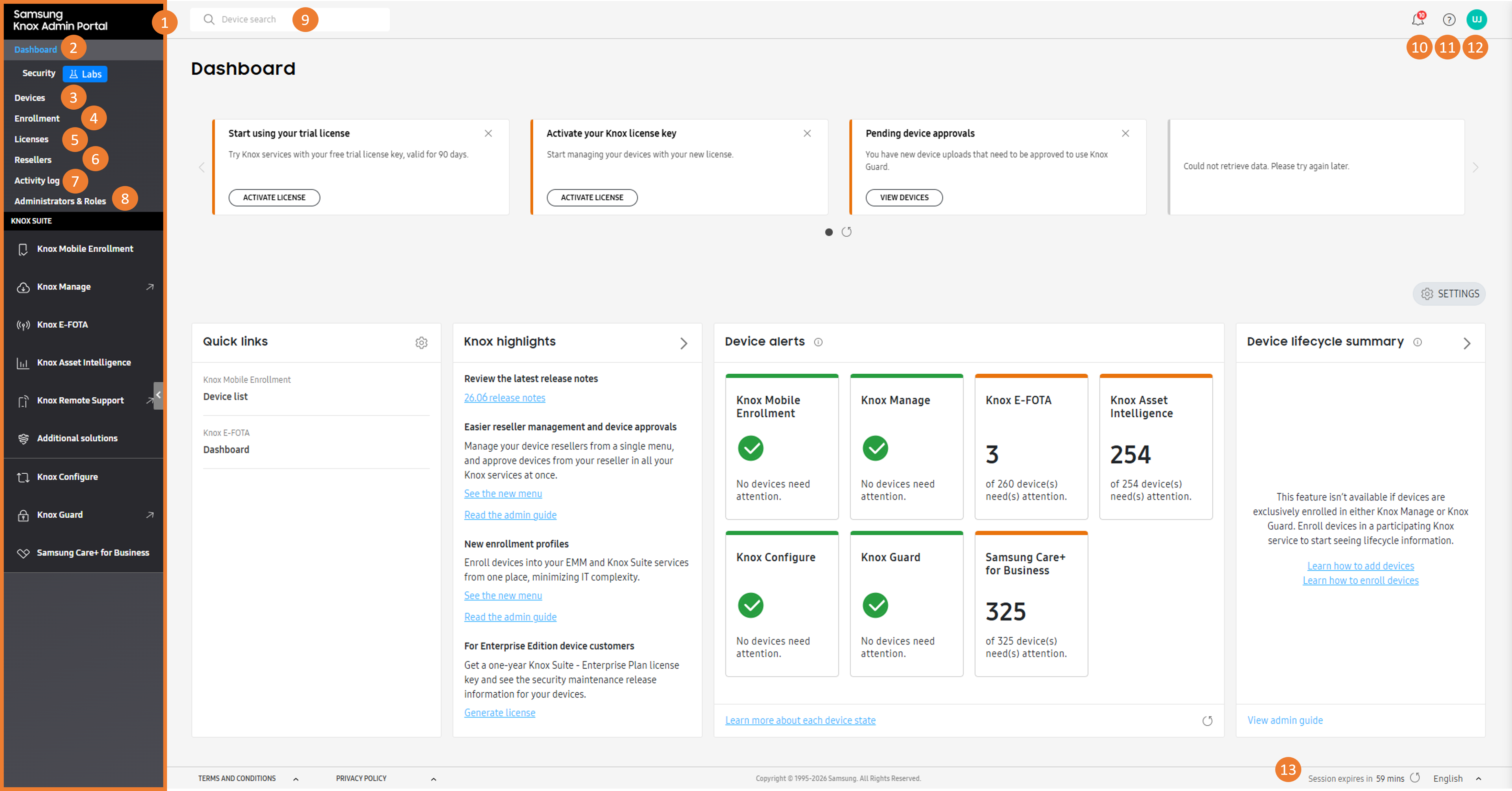Click the Knox Asset Intelligence chart icon
1512x791 pixels.
(23, 363)
